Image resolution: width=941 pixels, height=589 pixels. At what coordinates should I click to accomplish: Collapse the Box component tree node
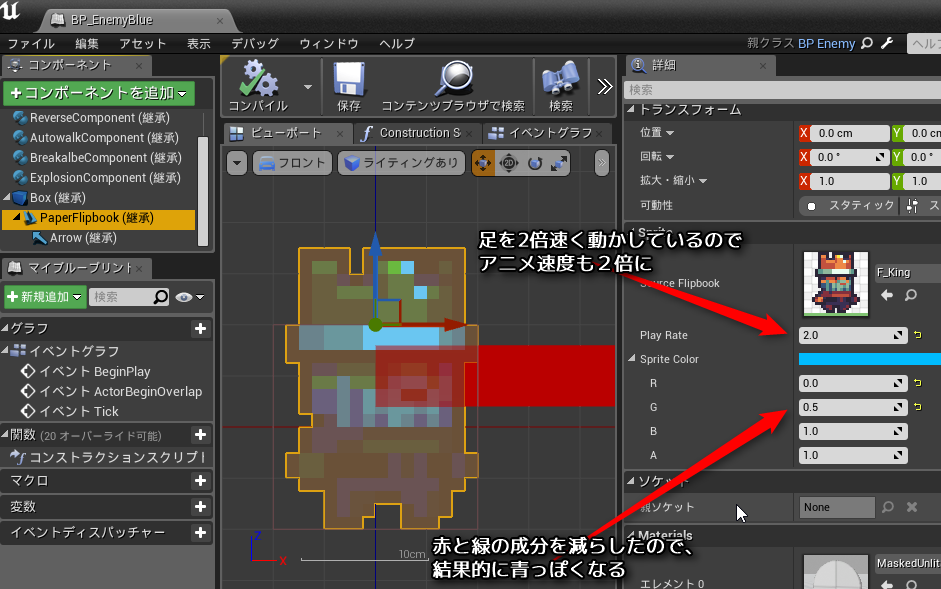(x=7, y=197)
